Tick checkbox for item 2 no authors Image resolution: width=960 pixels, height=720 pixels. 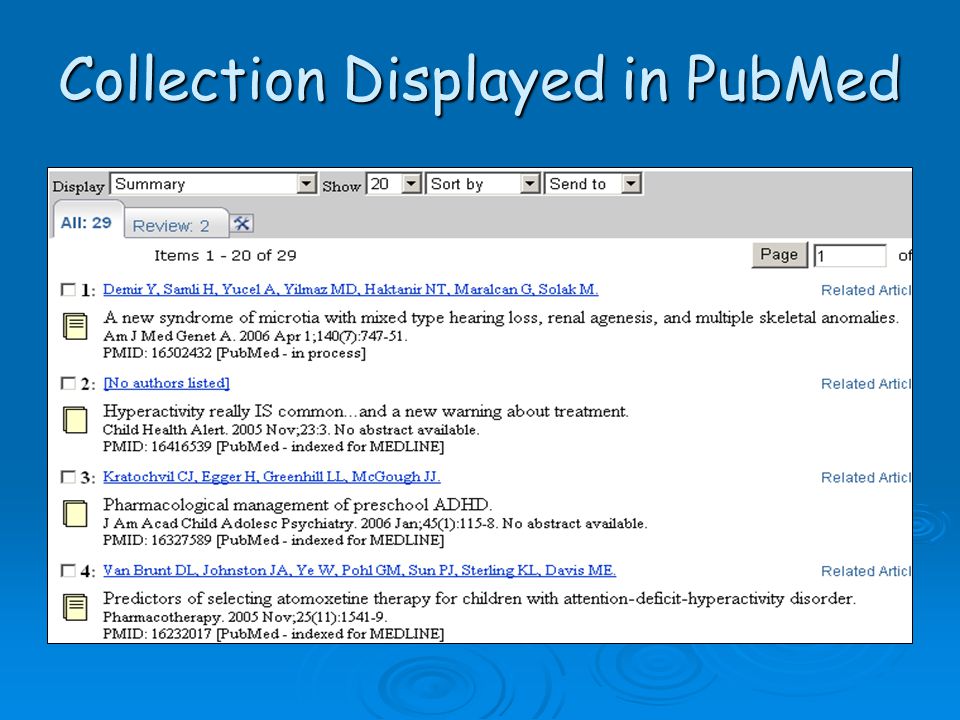[68, 383]
